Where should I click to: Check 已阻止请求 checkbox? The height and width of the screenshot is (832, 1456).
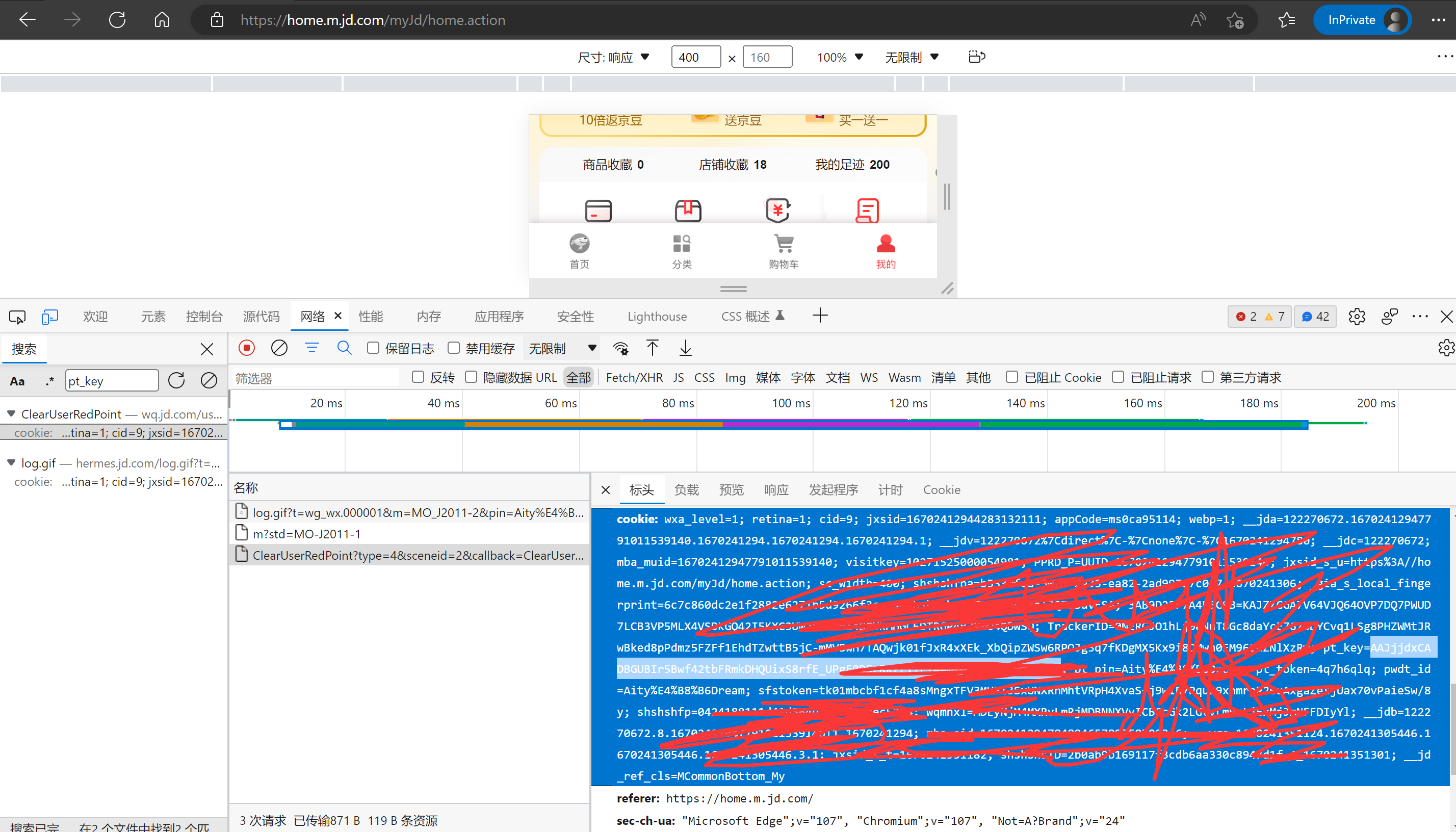(x=1119, y=377)
